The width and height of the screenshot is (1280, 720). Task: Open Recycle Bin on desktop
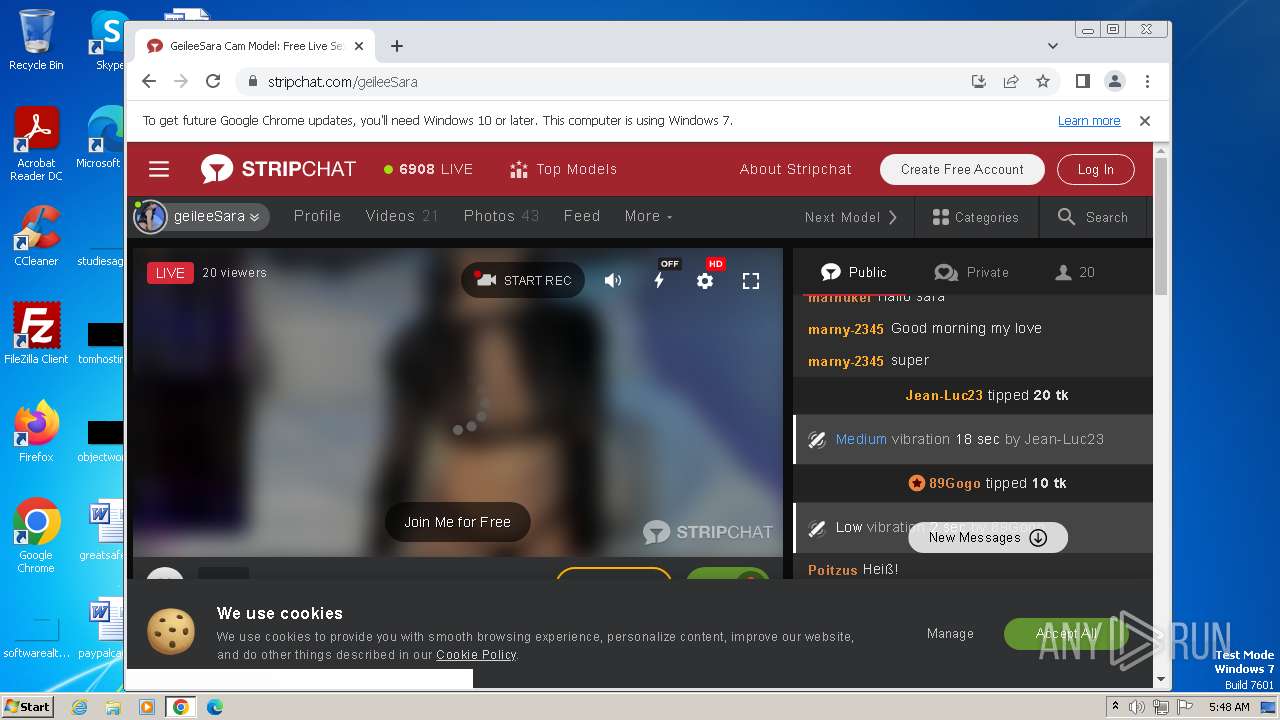[36, 40]
